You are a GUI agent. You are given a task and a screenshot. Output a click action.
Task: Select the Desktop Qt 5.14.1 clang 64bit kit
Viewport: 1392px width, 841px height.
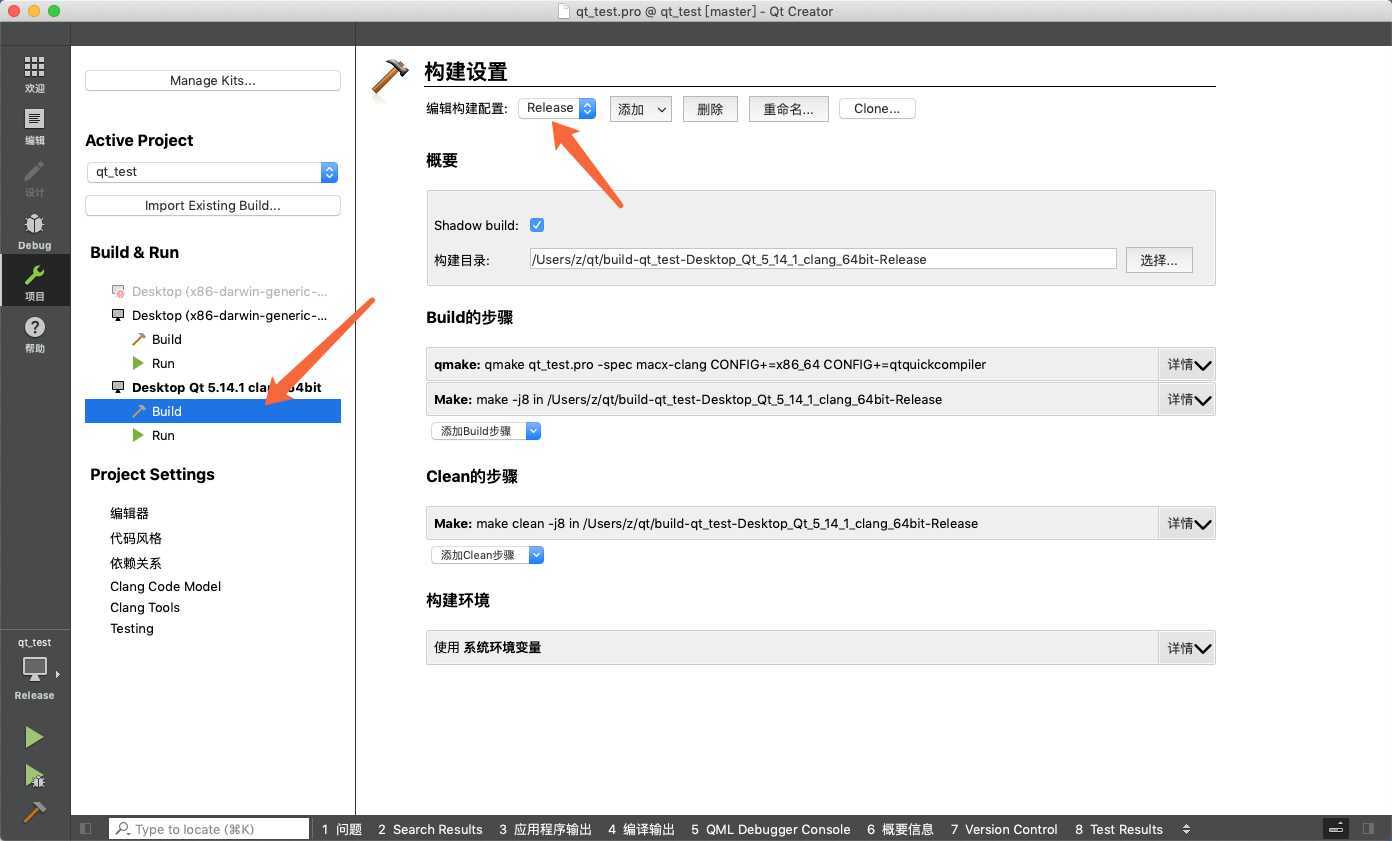tap(226, 387)
